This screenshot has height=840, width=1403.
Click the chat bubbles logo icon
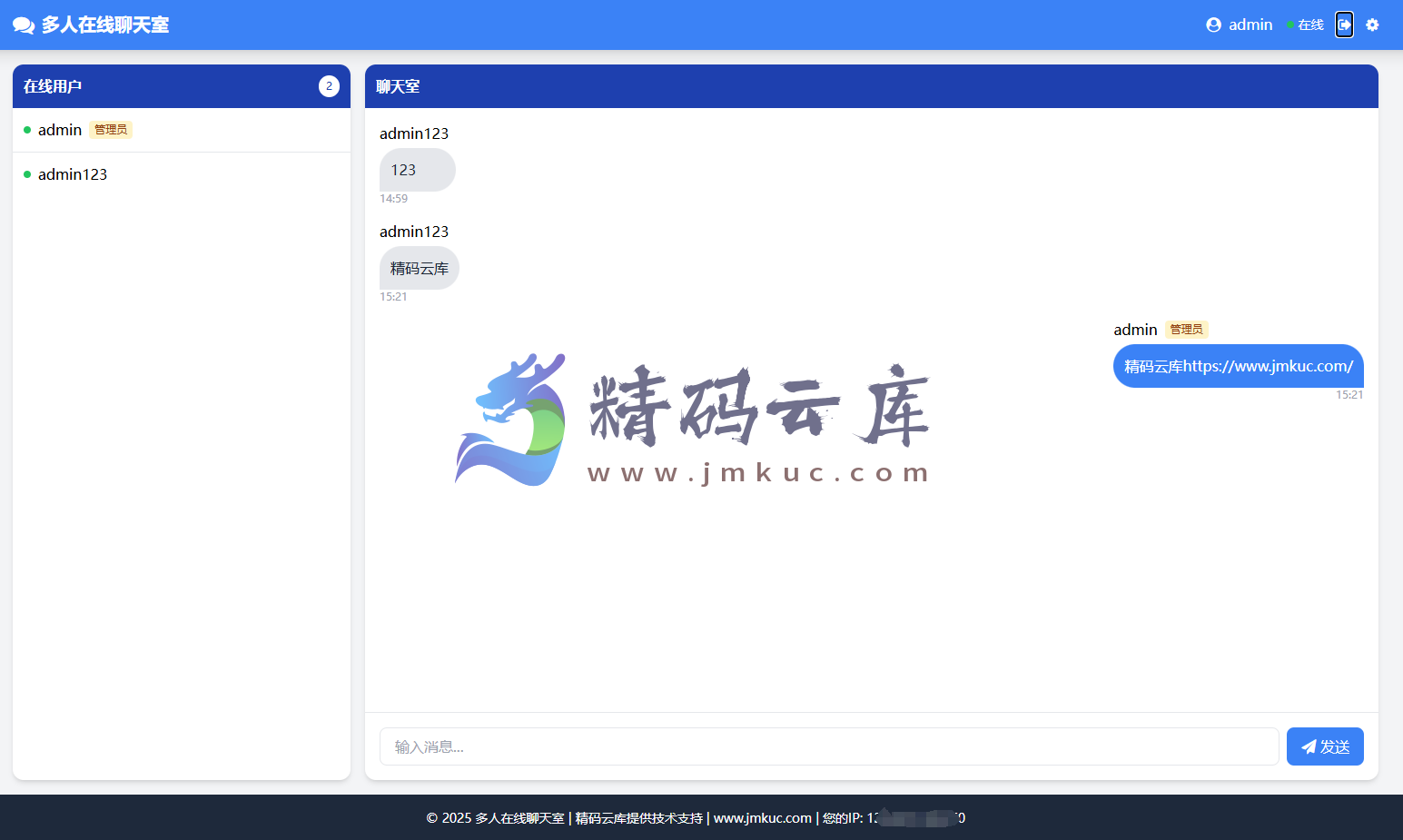pyautogui.click(x=24, y=25)
